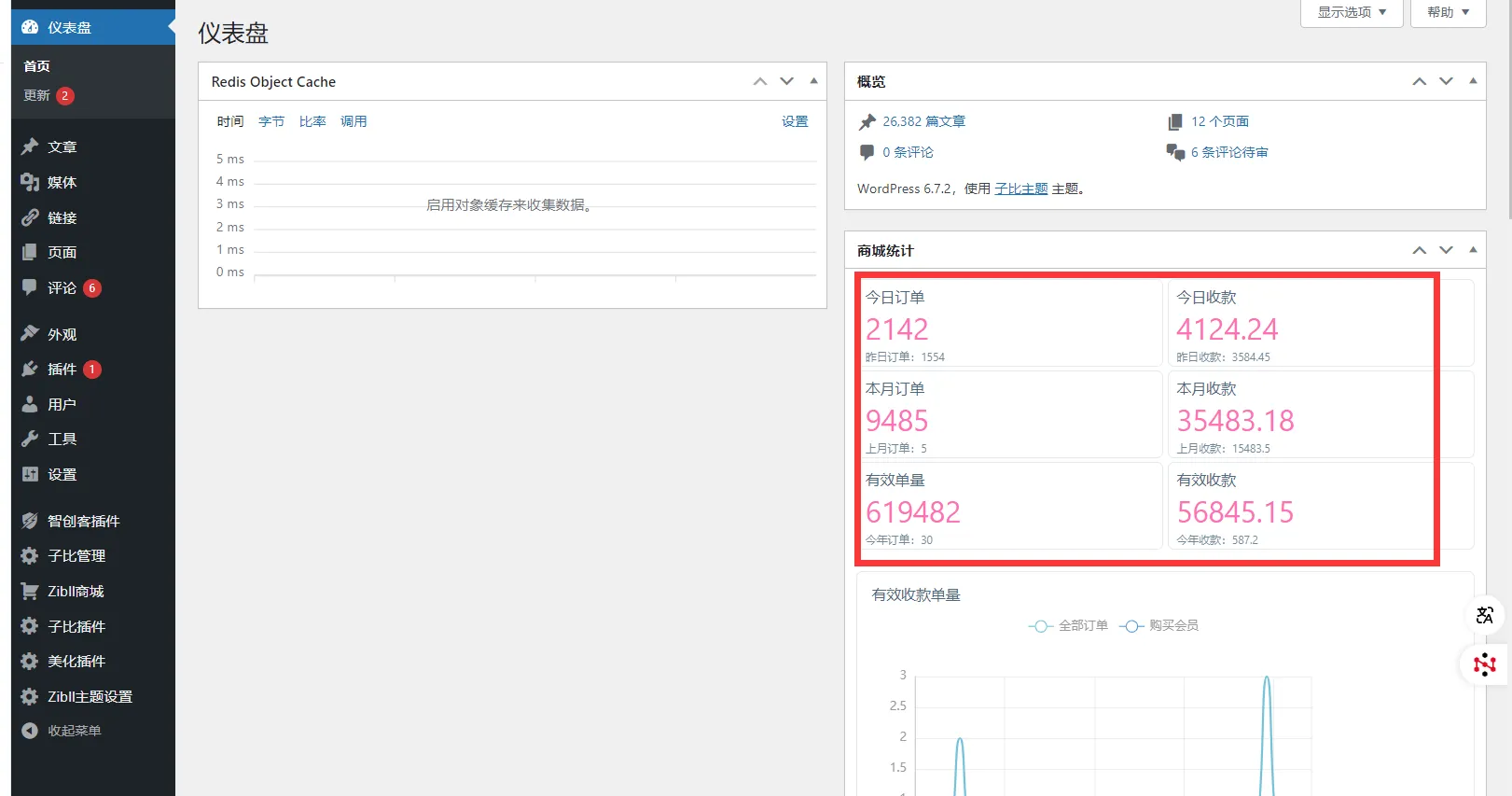This screenshot has height=796, width=1512.
Task: Open the 6 条评论待审 link
Action: tap(1229, 152)
